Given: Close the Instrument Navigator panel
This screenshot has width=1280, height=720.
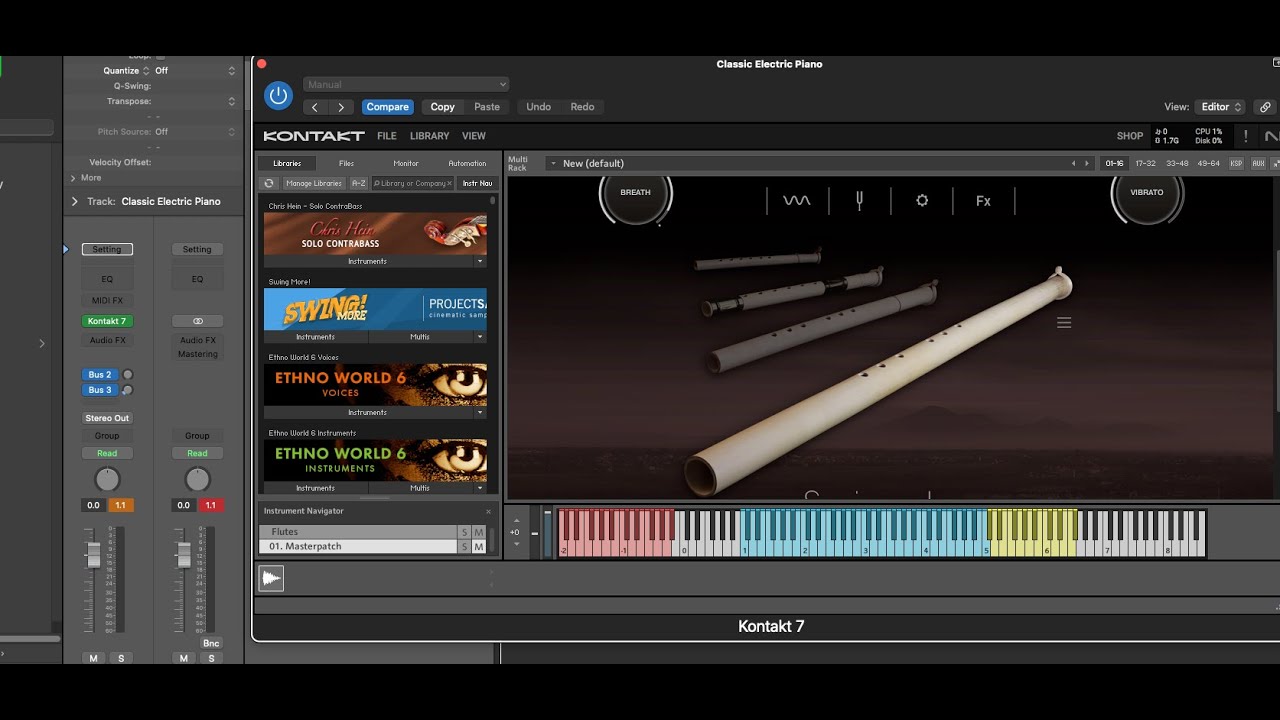Looking at the screenshot, I should (488, 511).
